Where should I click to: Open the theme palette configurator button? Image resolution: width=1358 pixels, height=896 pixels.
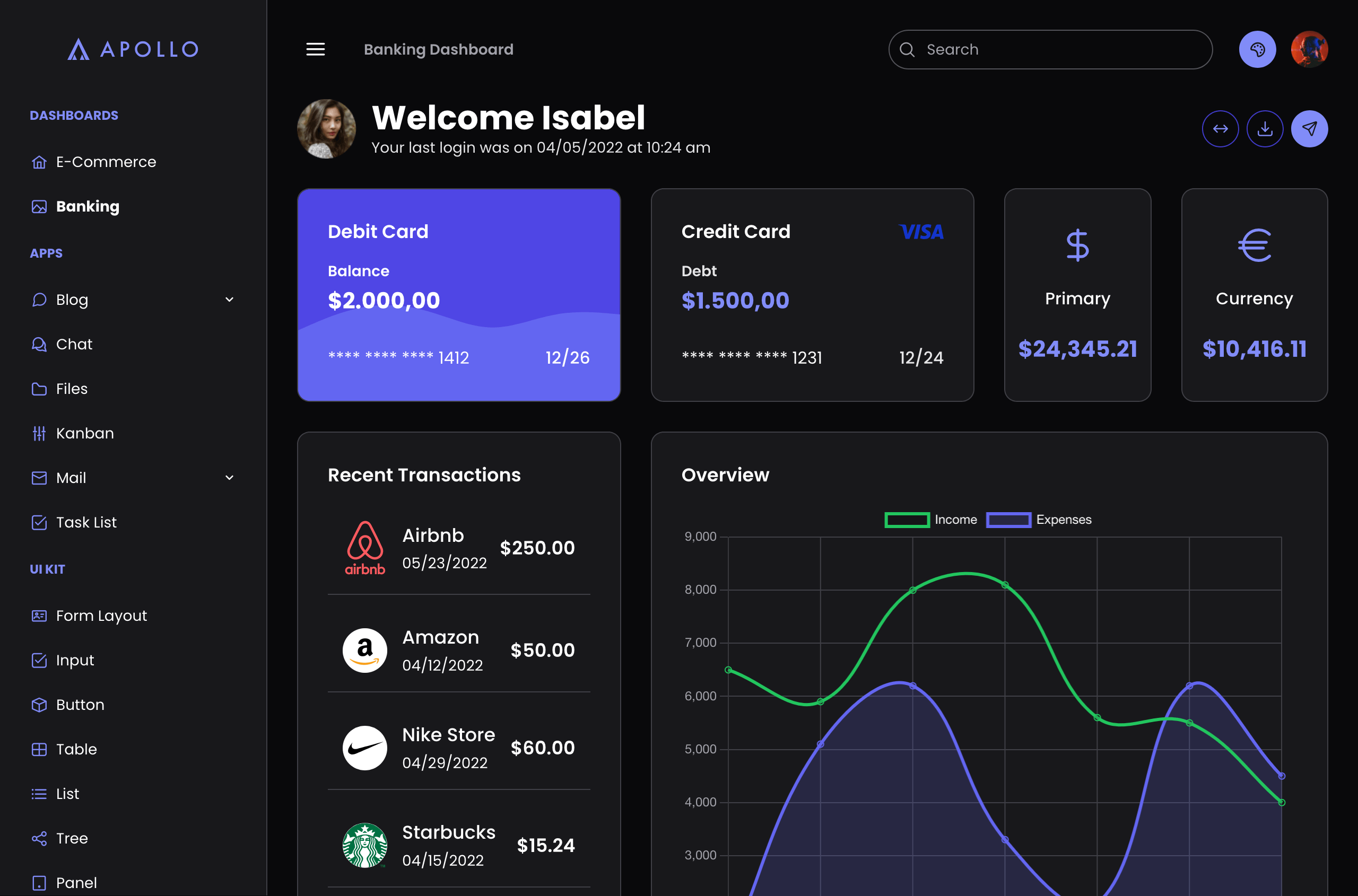[1257, 49]
